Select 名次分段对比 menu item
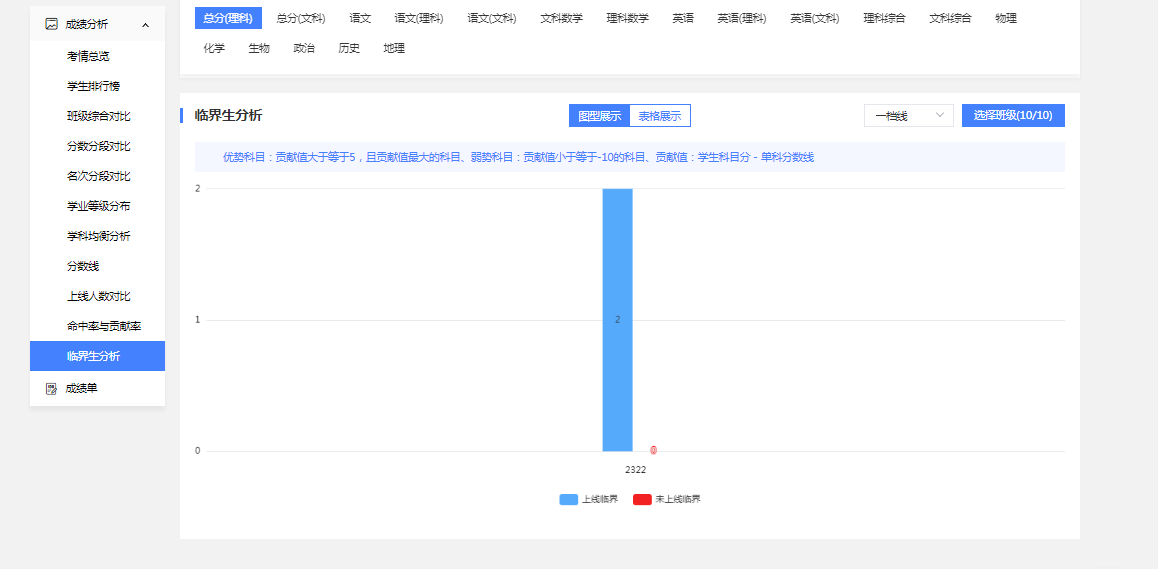Viewport: 1158px width, 569px height. (x=98, y=176)
